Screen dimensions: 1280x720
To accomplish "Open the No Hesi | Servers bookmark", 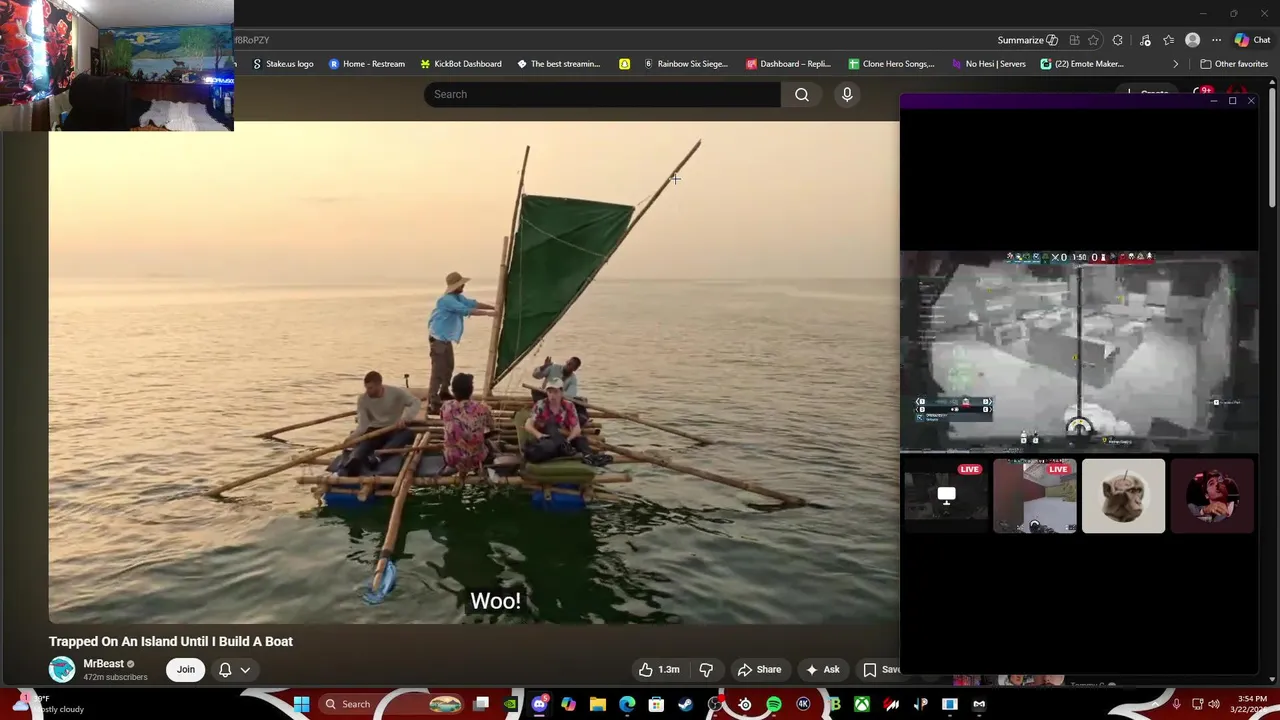I will pyautogui.click(x=988, y=64).
